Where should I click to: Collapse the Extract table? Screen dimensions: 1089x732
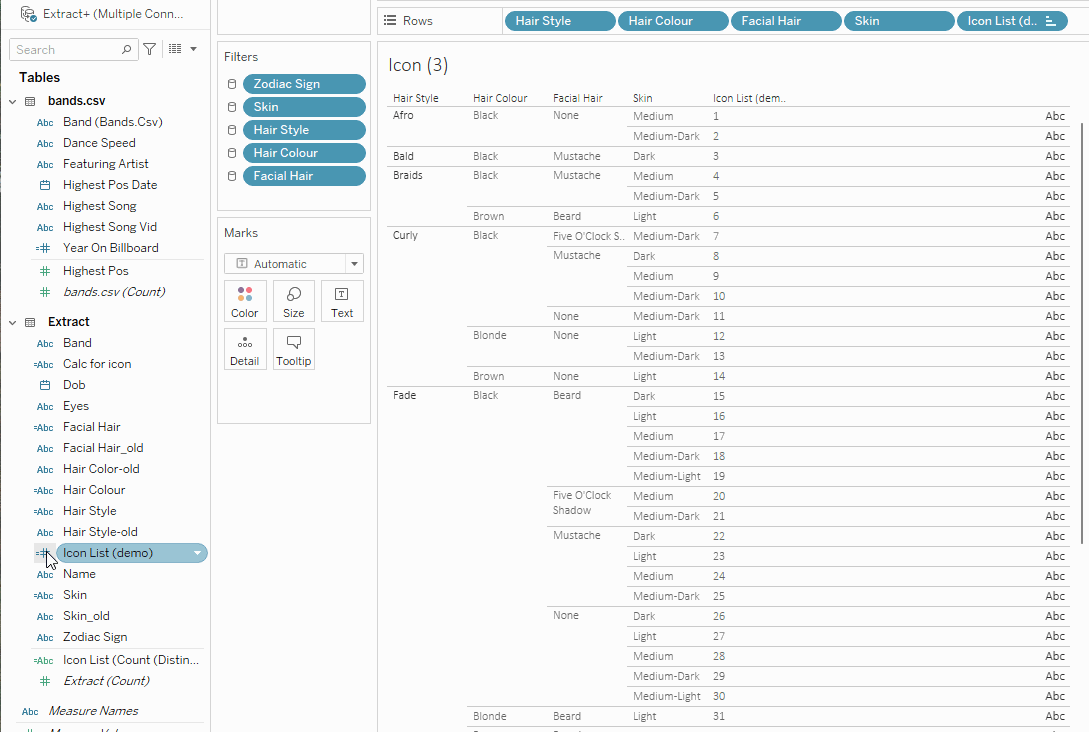pyautogui.click(x=13, y=322)
